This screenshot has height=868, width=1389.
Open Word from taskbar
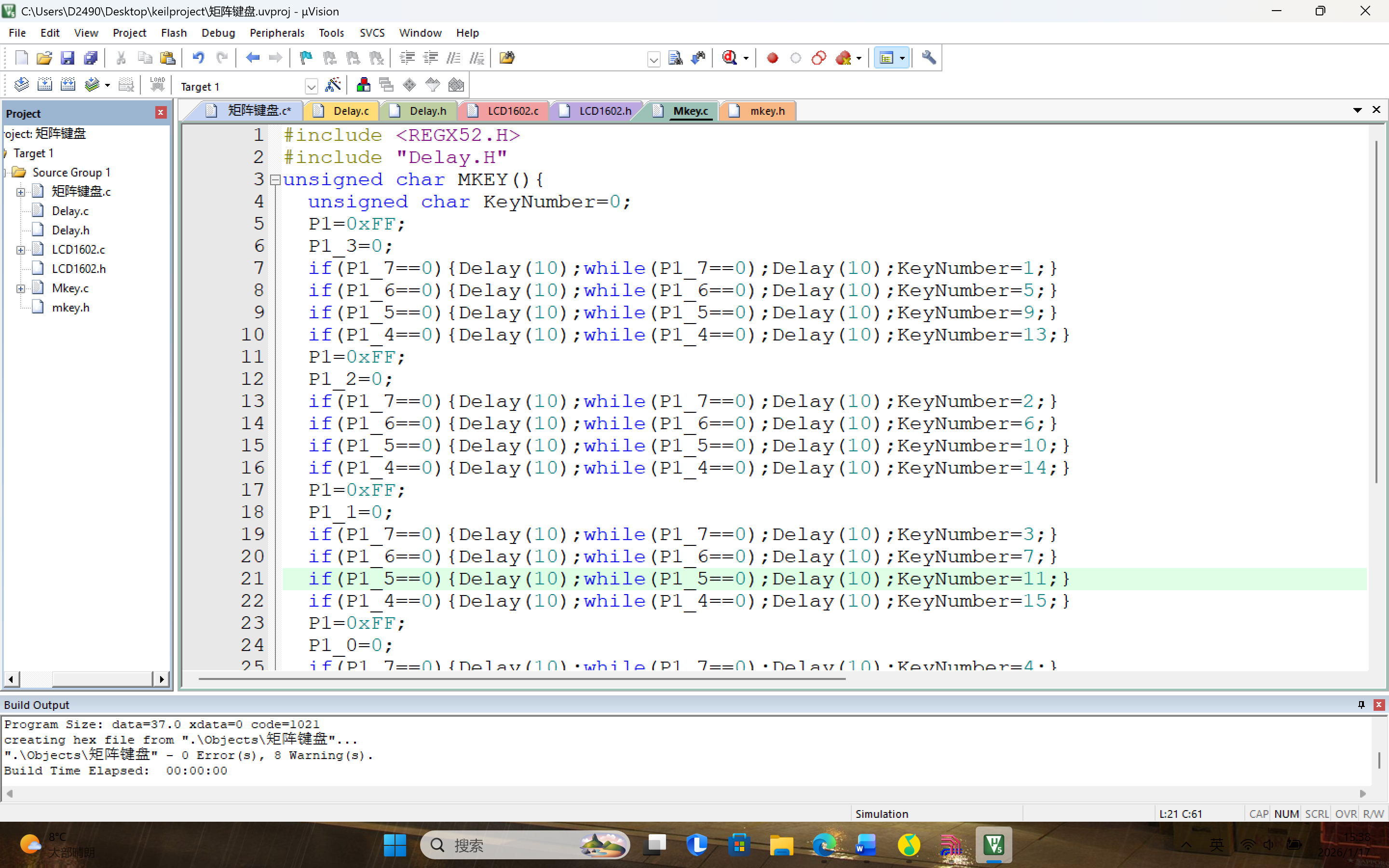coord(866,844)
